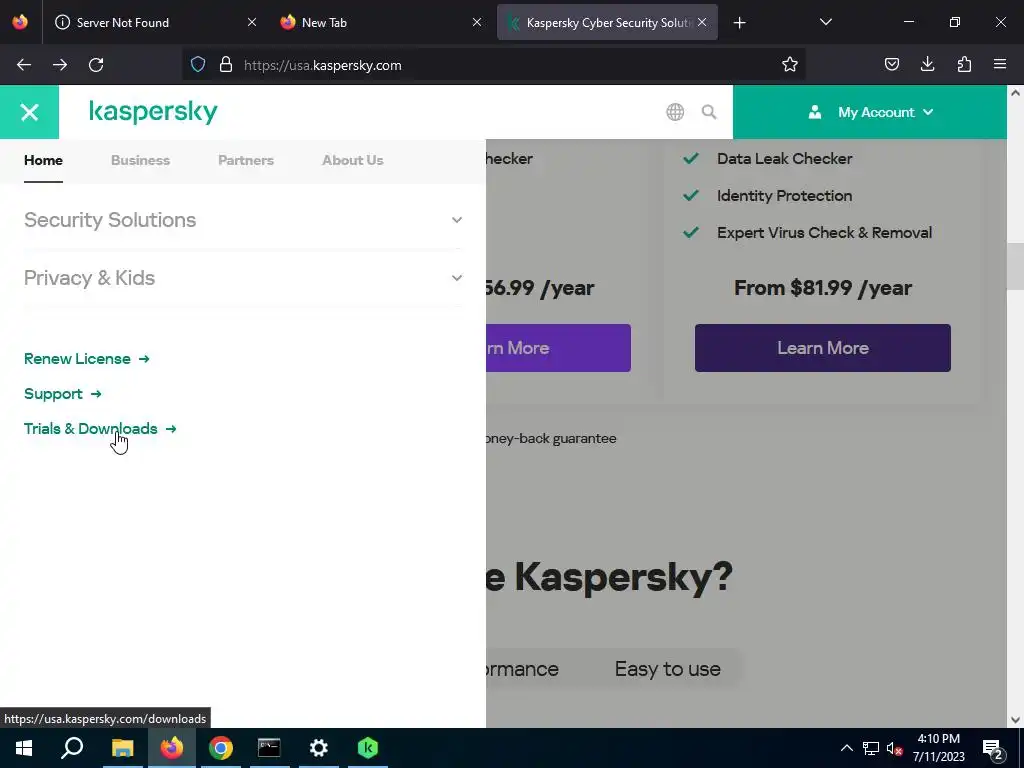Screen dimensions: 1024x768
Task: Click the dark purple Learn More button
Action: pyautogui.click(x=822, y=348)
